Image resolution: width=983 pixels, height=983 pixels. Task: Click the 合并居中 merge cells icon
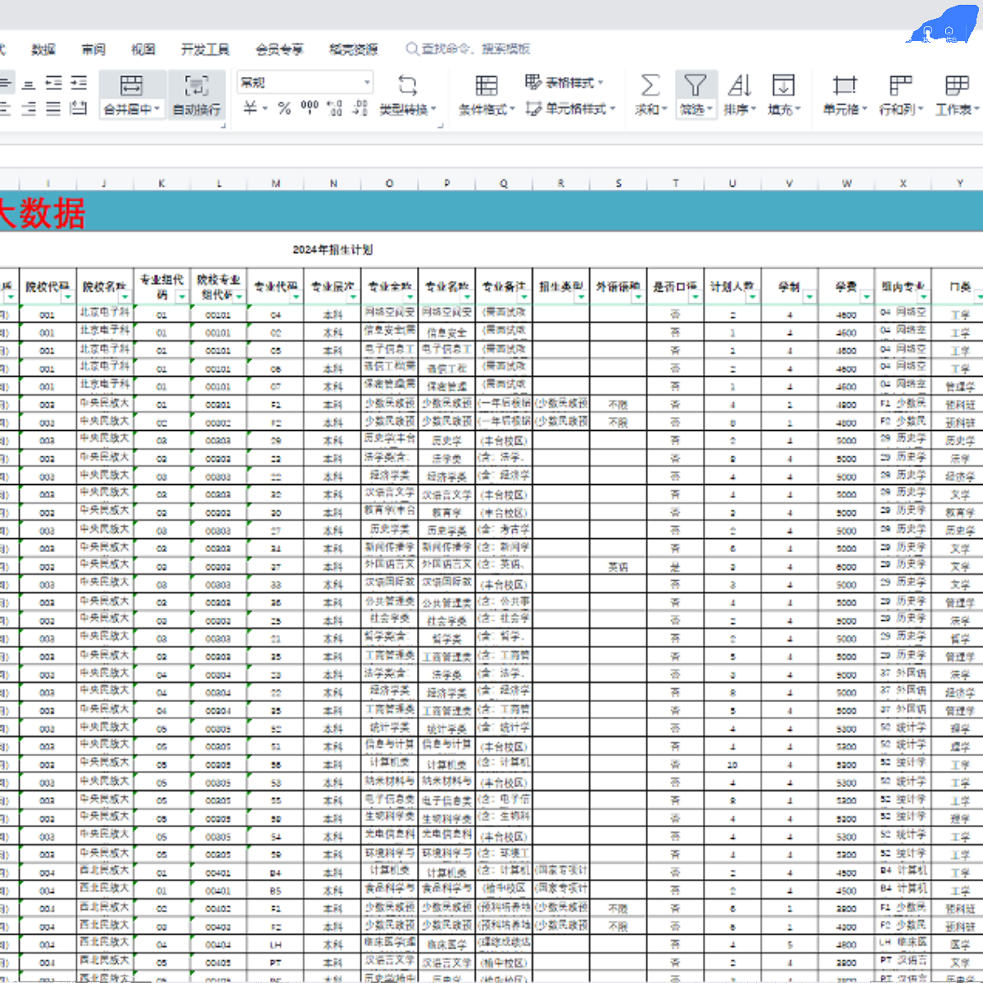coord(132,85)
